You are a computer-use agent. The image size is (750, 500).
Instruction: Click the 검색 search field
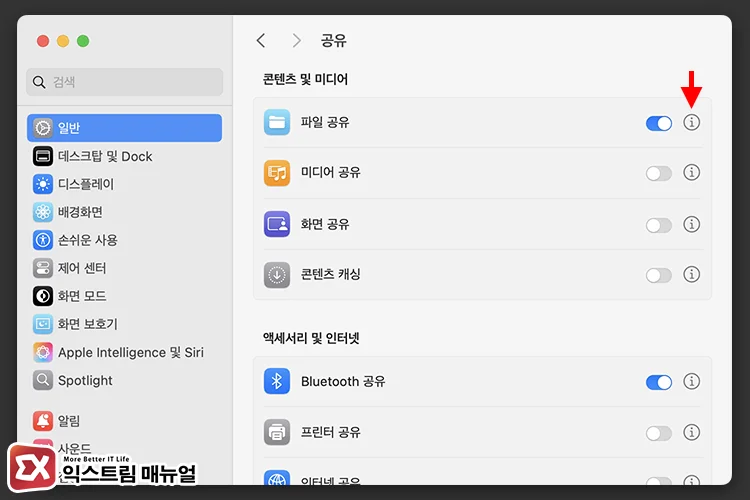tap(124, 82)
